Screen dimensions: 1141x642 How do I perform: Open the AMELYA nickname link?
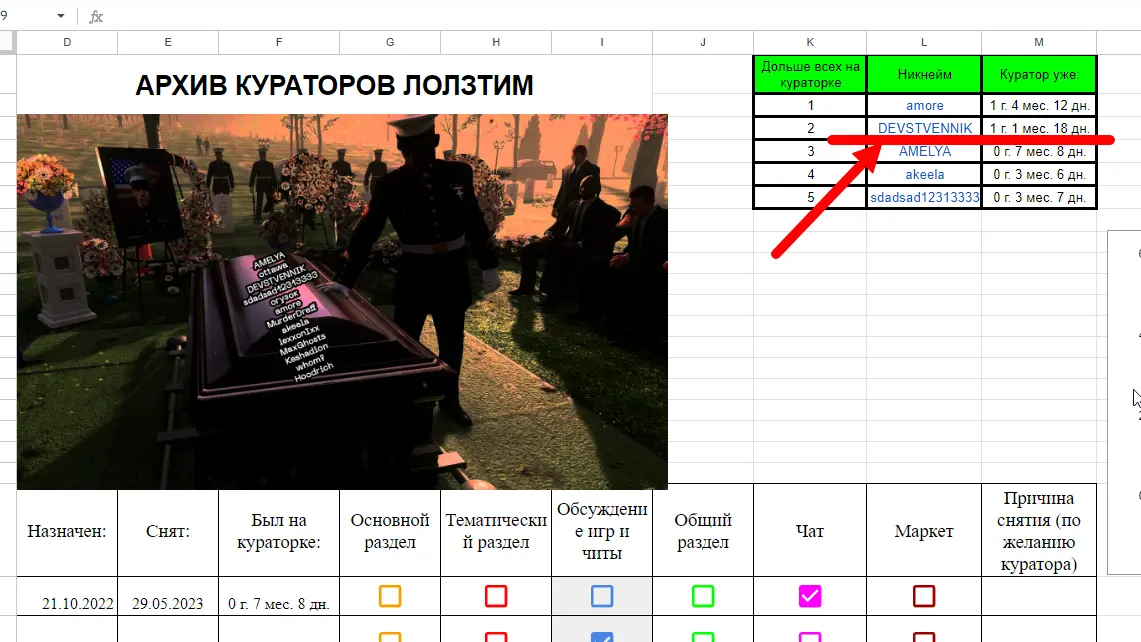pyautogui.click(x=925, y=151)
